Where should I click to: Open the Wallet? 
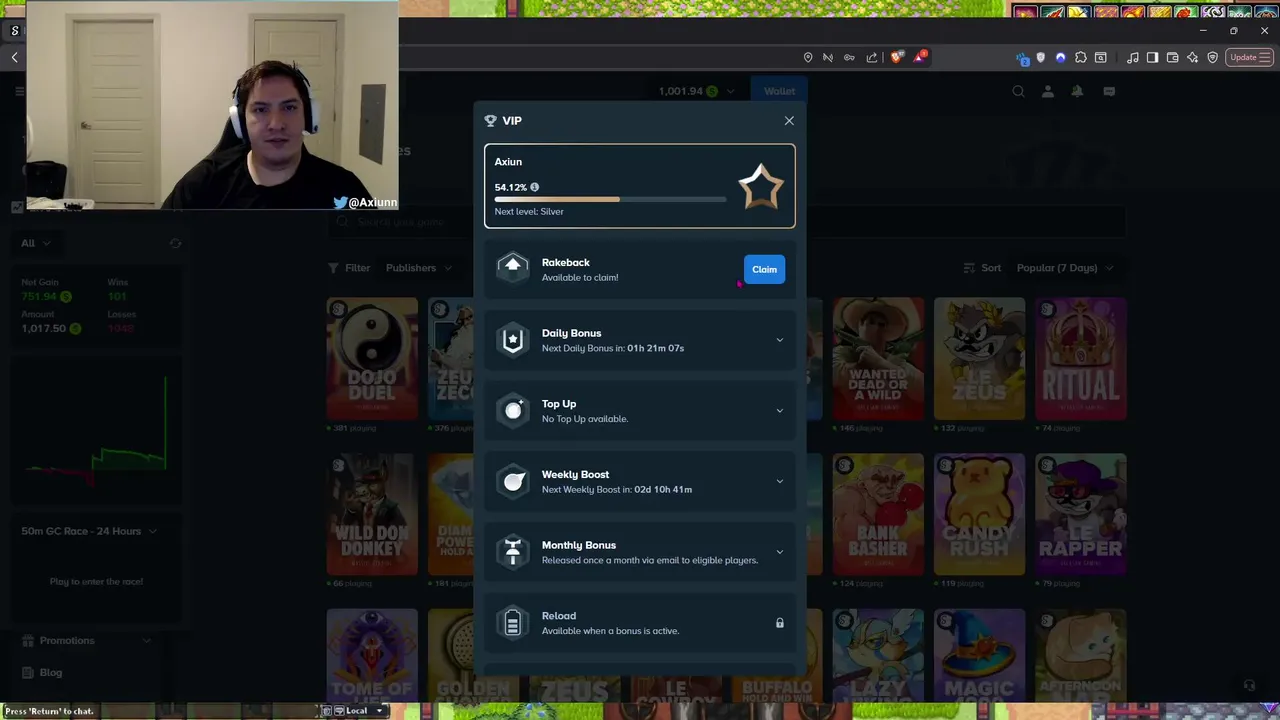(779, 91)
